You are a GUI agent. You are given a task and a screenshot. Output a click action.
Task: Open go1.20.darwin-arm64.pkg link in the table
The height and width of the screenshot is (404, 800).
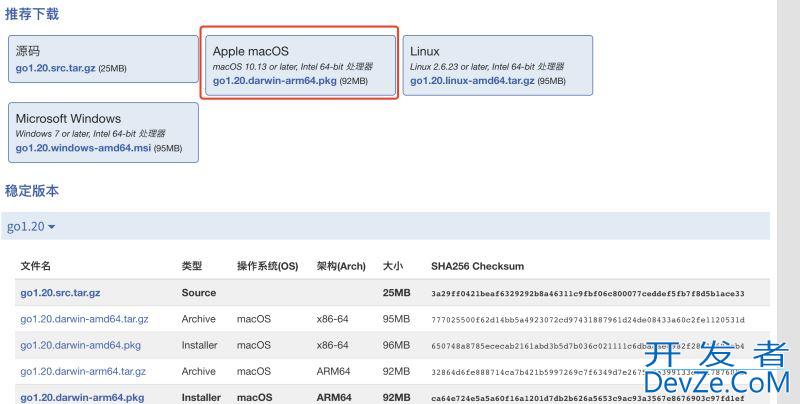coord(82,397)
